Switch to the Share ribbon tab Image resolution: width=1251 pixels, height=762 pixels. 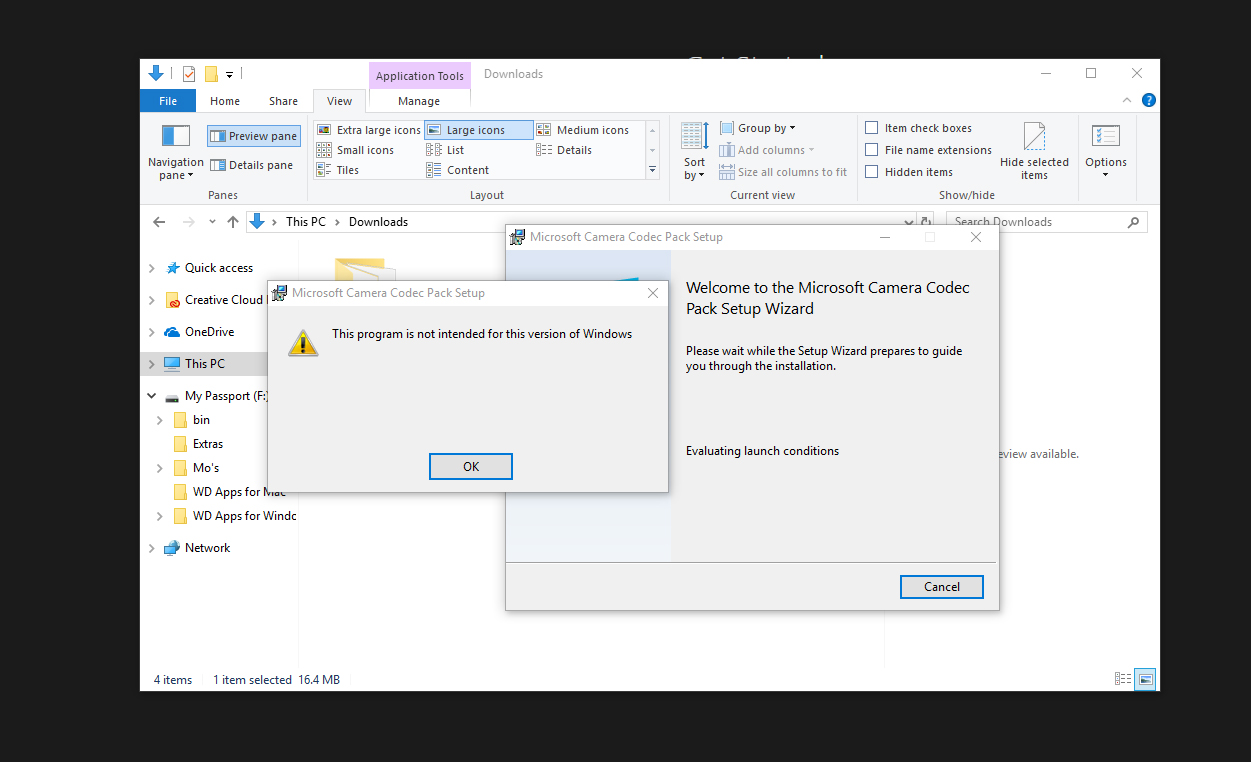[283, 101]
